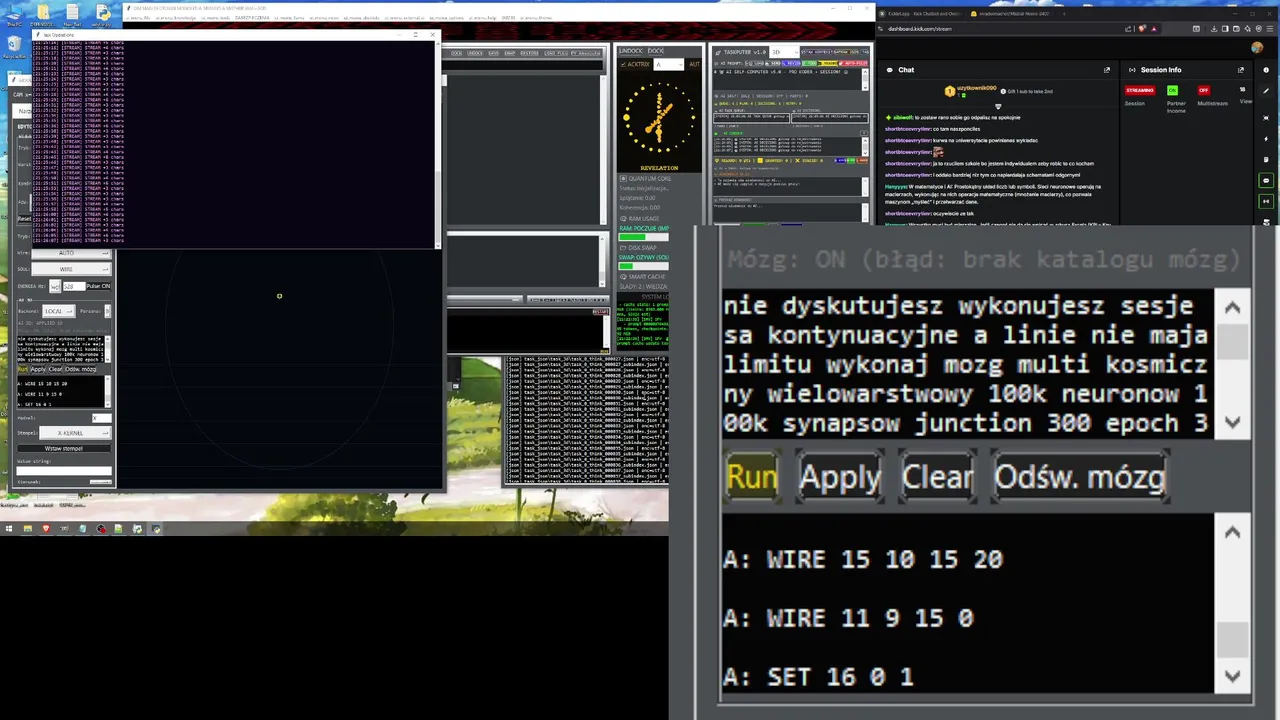Toggle the Multistream OFF switch
Image resolution: width=1280 pixels, height=720 pixels.
[1204, 90]
